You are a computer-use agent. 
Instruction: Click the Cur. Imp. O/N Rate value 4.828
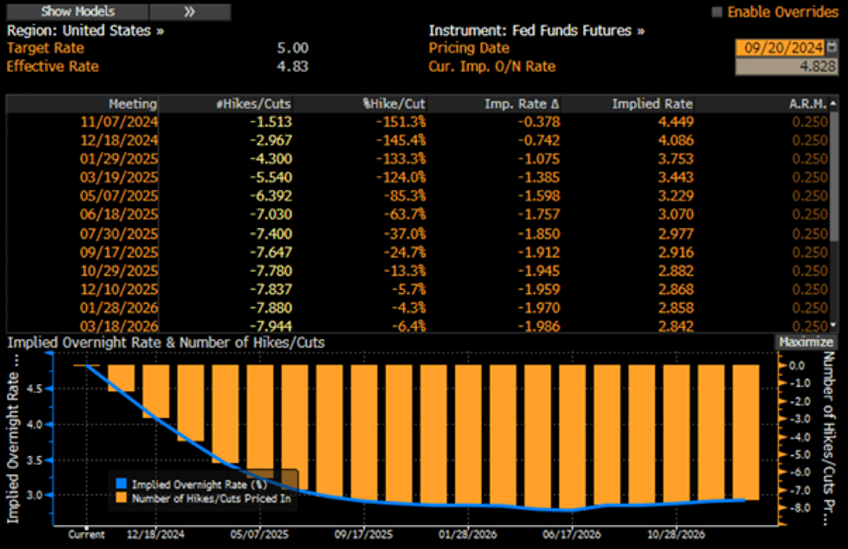point(786,67)
